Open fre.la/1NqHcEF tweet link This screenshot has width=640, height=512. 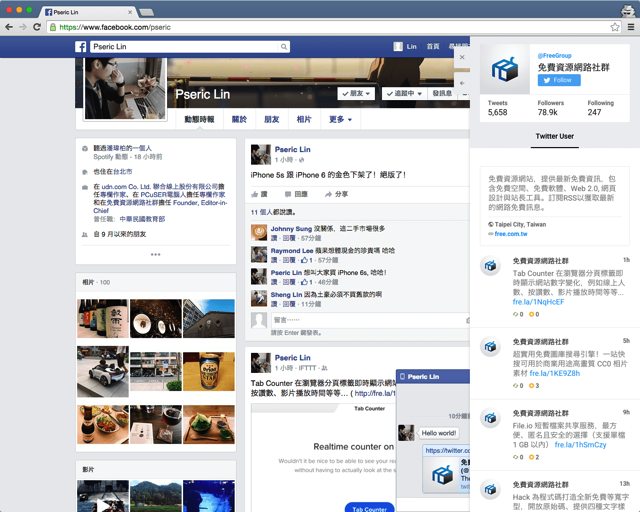coord(538,302)
